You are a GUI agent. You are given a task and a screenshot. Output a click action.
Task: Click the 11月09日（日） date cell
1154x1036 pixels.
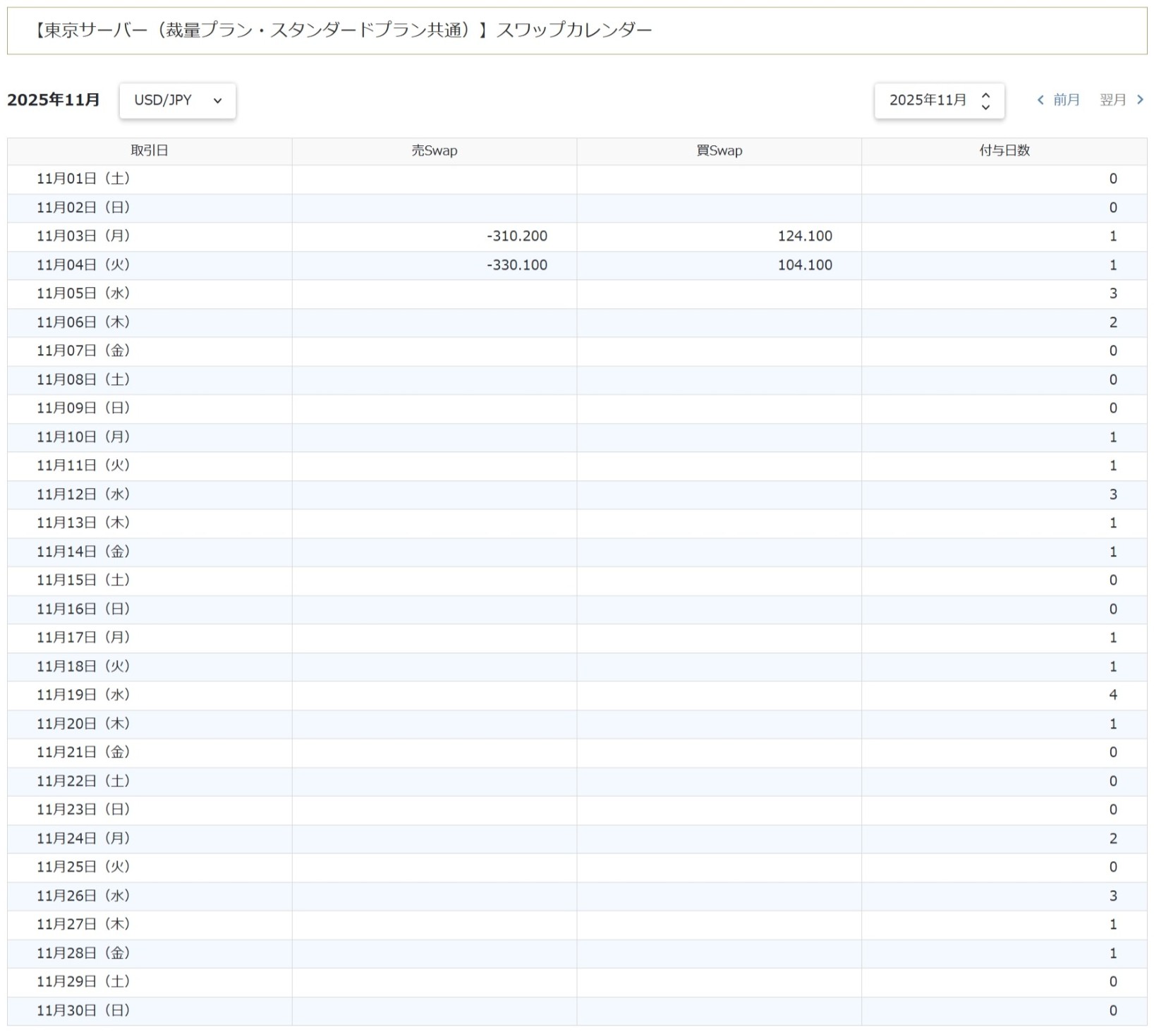click(x=150, y=408)
